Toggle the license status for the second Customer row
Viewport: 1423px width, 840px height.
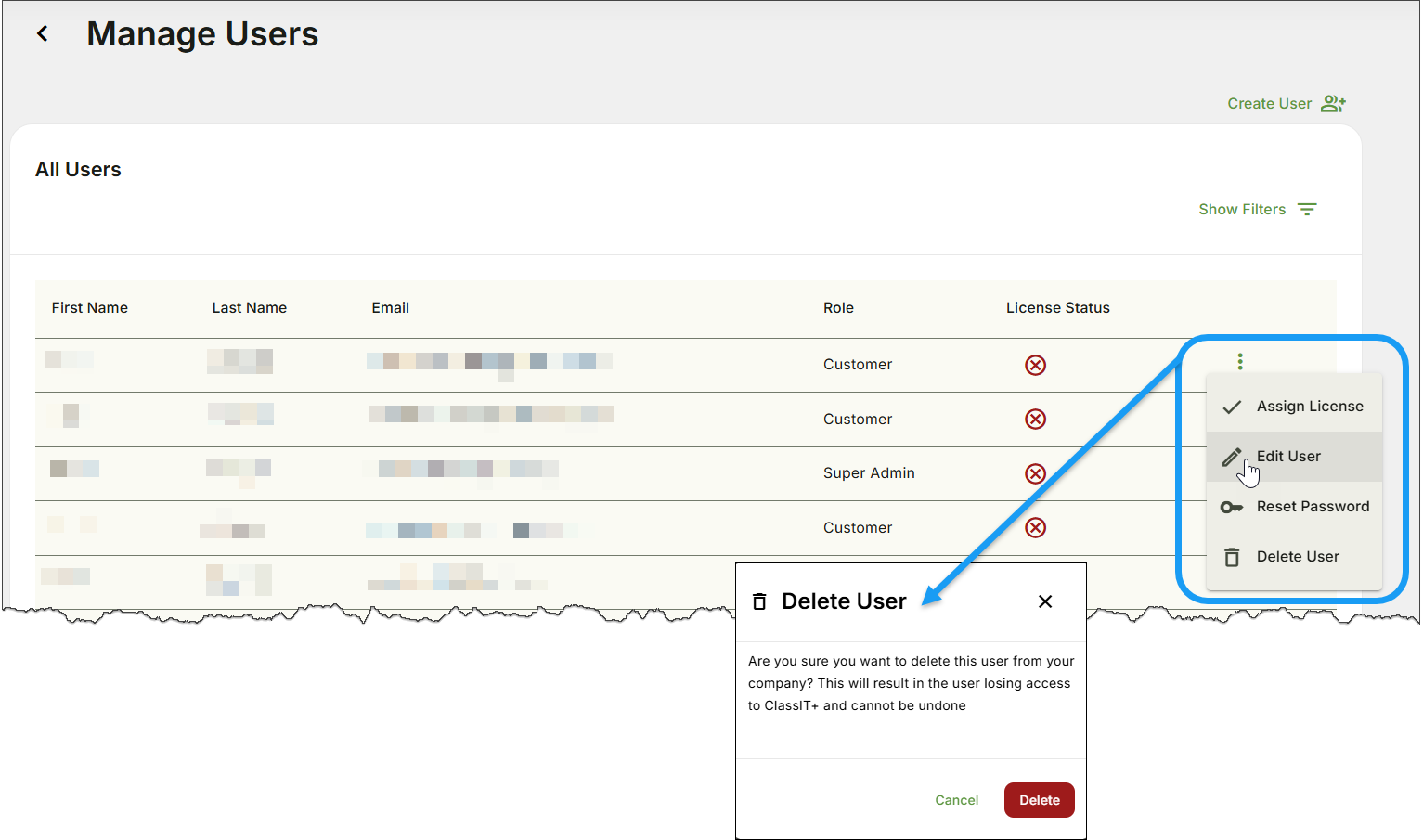pos(1035,419)
